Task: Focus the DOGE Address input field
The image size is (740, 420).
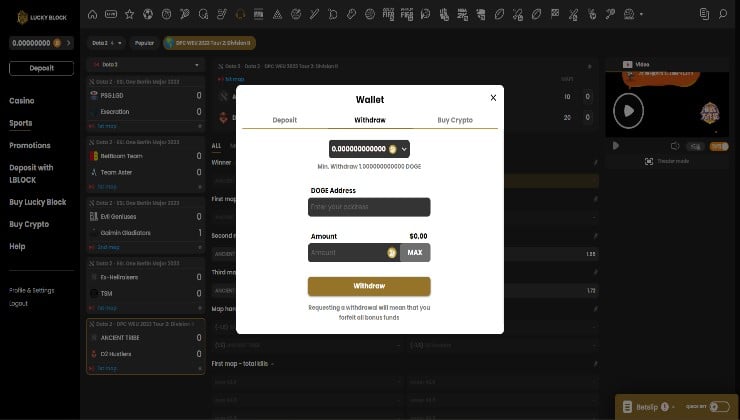Action: tap(369, 207)
